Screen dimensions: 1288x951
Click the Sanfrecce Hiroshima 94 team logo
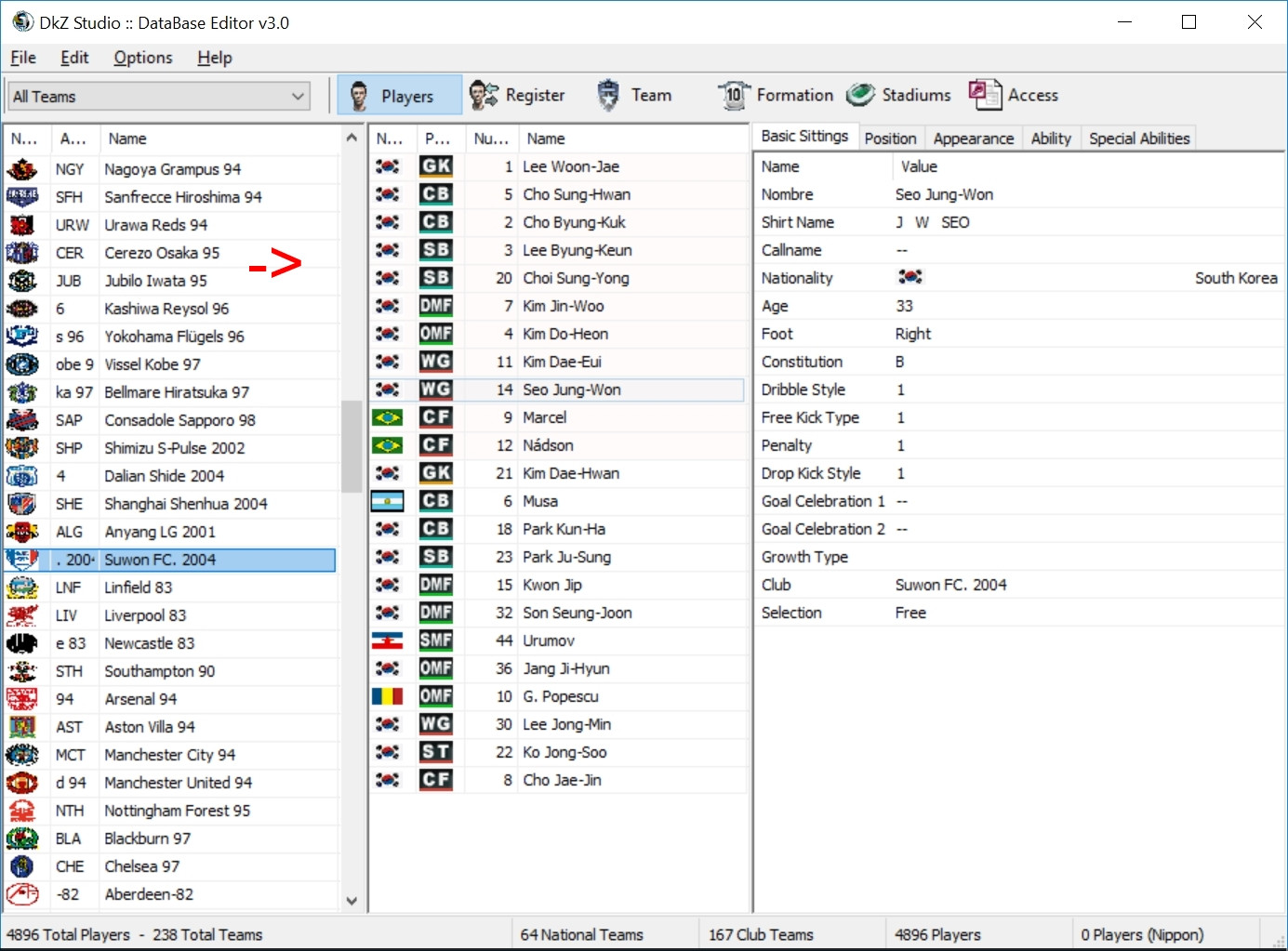[x=22, y=197]
